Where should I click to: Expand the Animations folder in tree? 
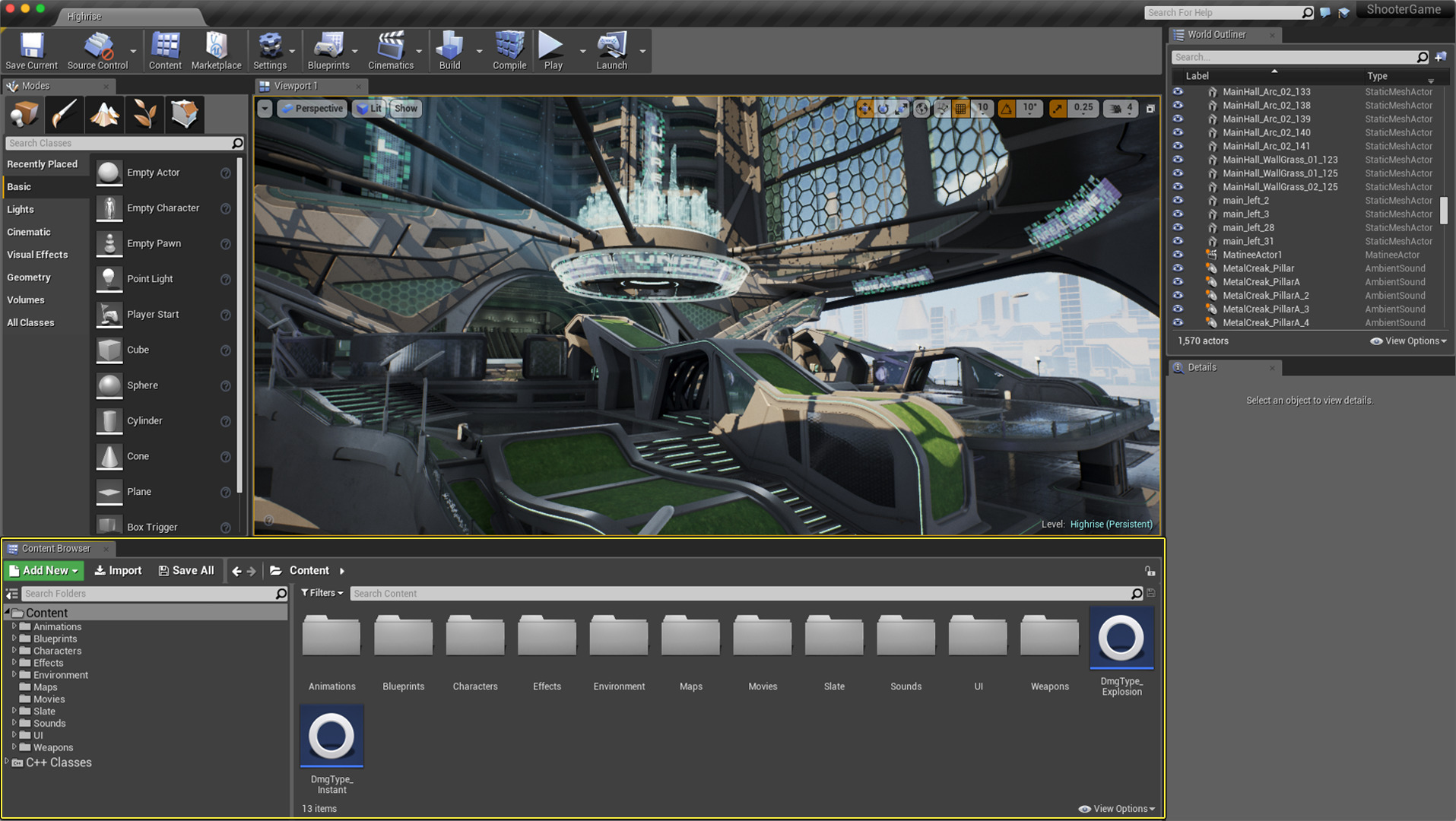click(x=14, y=626)
